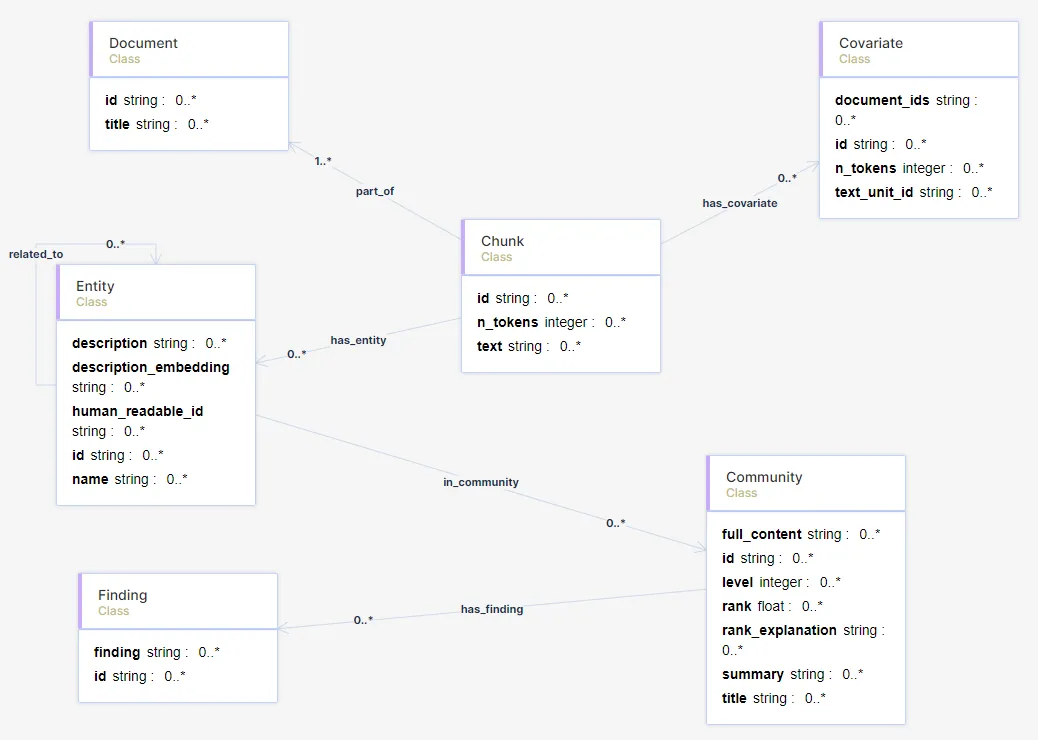Viewport: 1038px width, 740px height.
Task: Click the Covariate class title
Action: [x=871, y=43]
